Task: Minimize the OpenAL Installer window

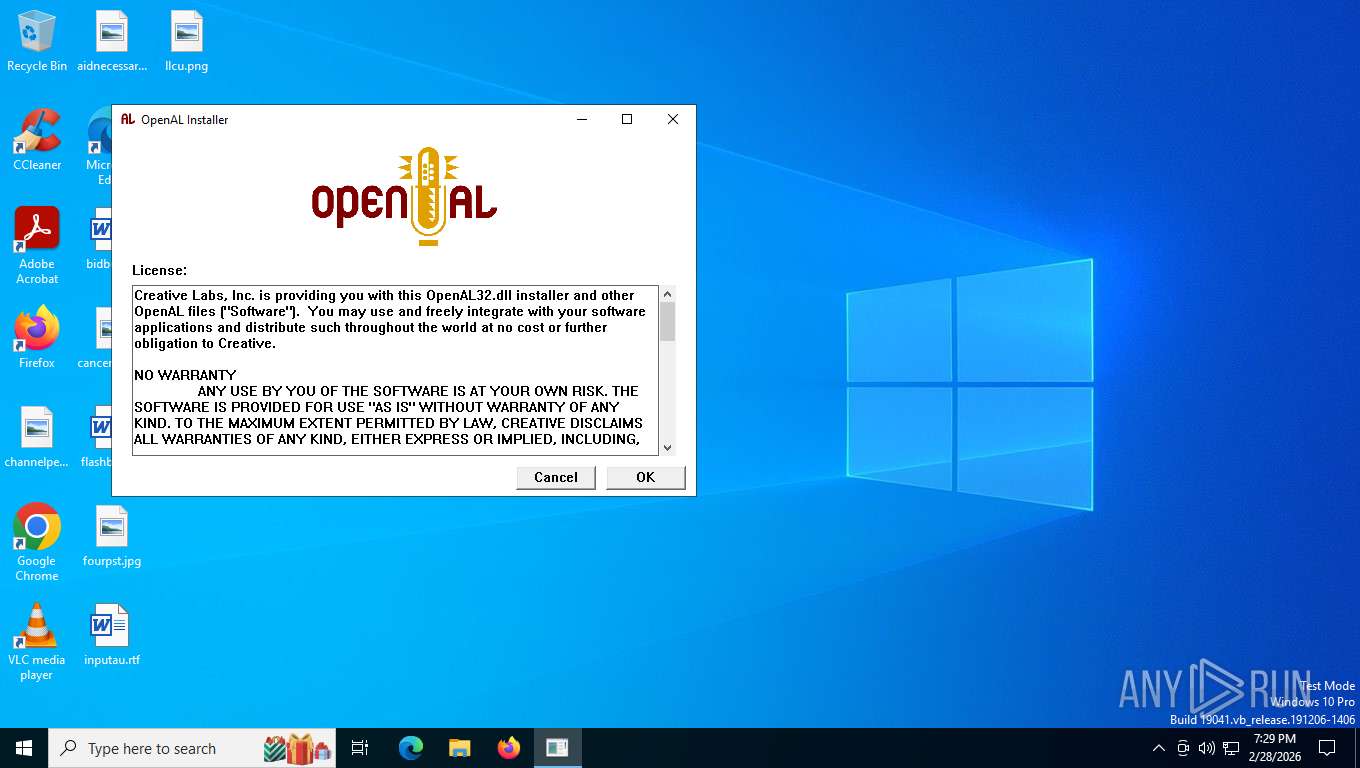Action: 582,119
